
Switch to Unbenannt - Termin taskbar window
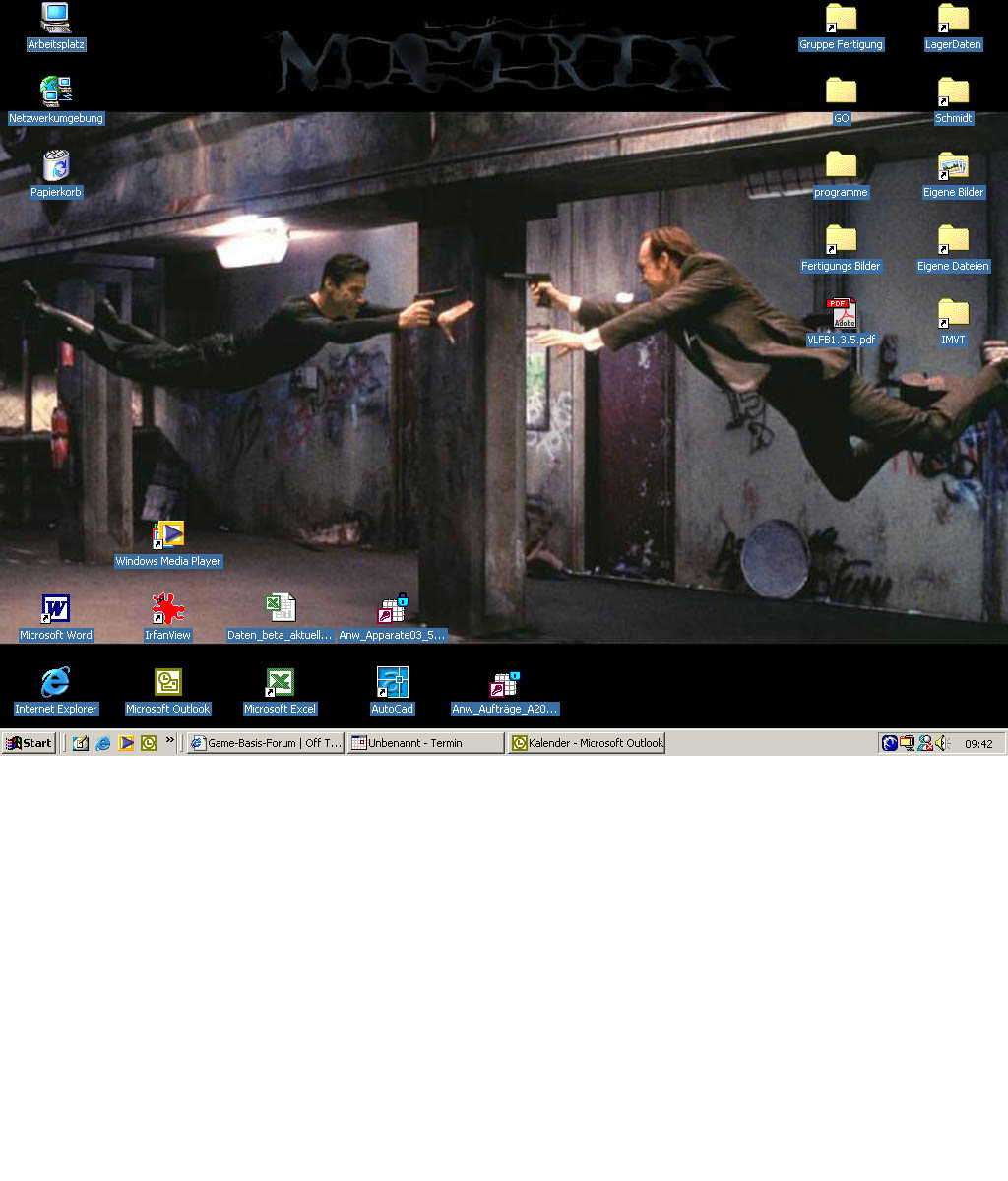(x=426, y=743)
